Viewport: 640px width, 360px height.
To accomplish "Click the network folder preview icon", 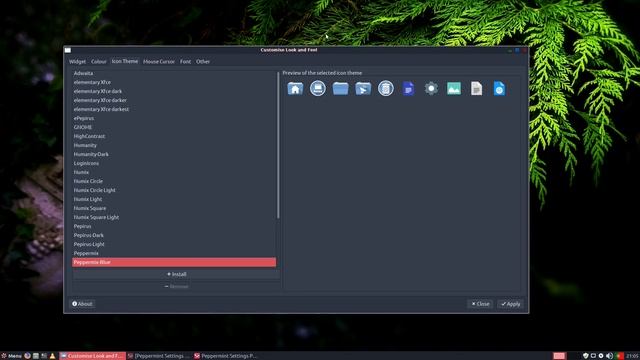I will coord(363,88).
